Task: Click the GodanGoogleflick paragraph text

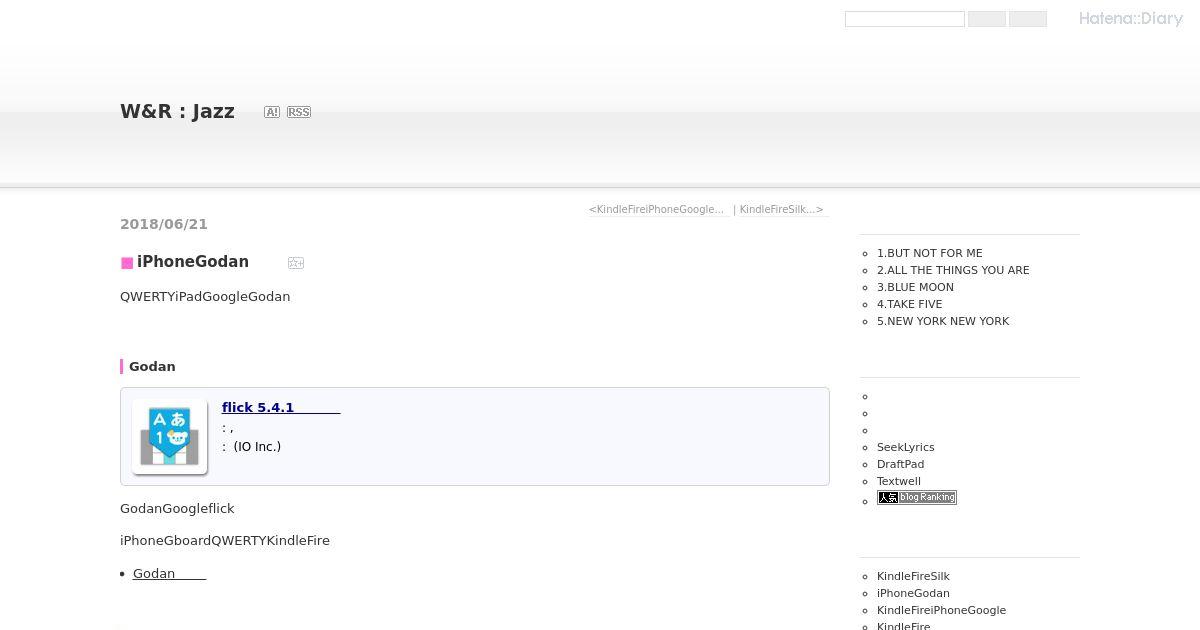Action: [177, 508]
